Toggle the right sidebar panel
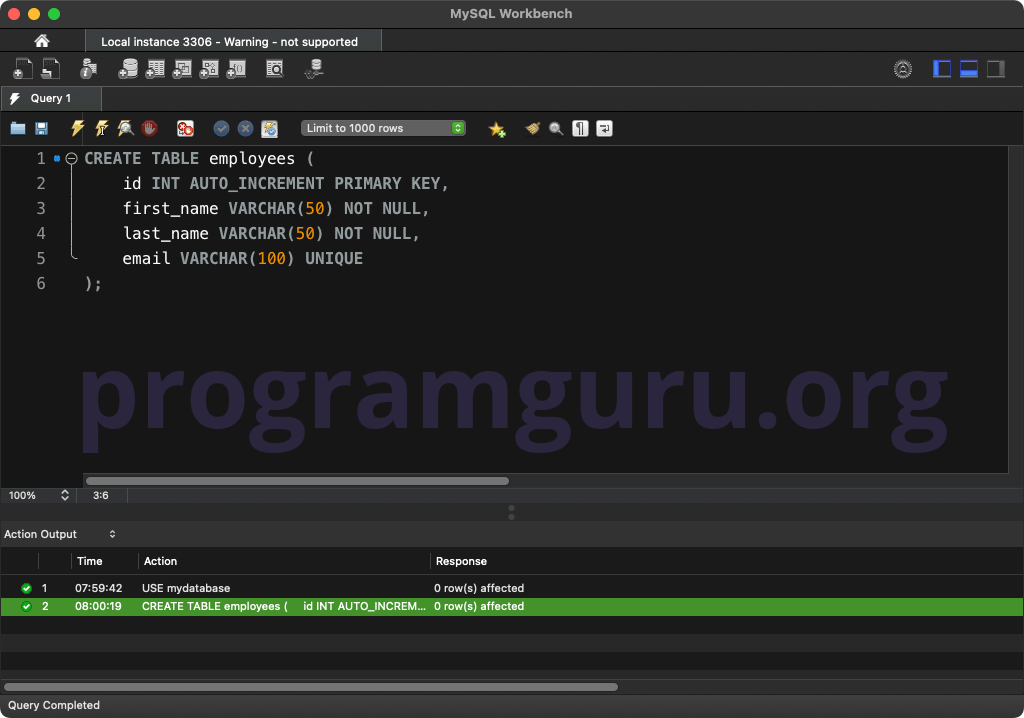 tap(995, 69)
